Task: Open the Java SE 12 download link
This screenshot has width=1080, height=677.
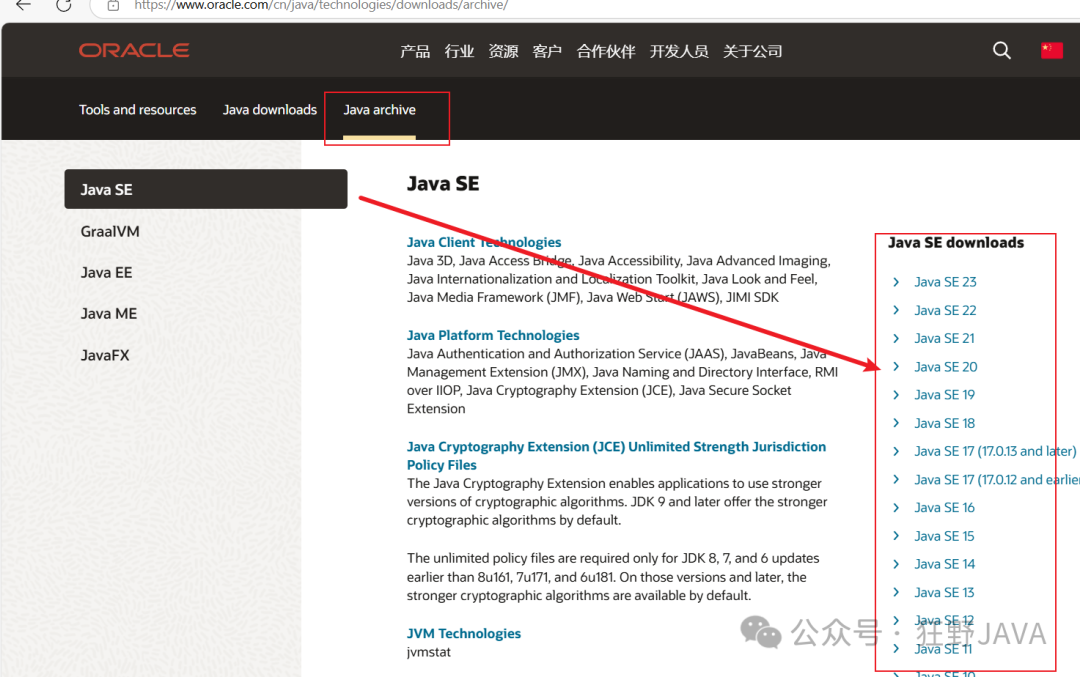Action: point(944,621)
